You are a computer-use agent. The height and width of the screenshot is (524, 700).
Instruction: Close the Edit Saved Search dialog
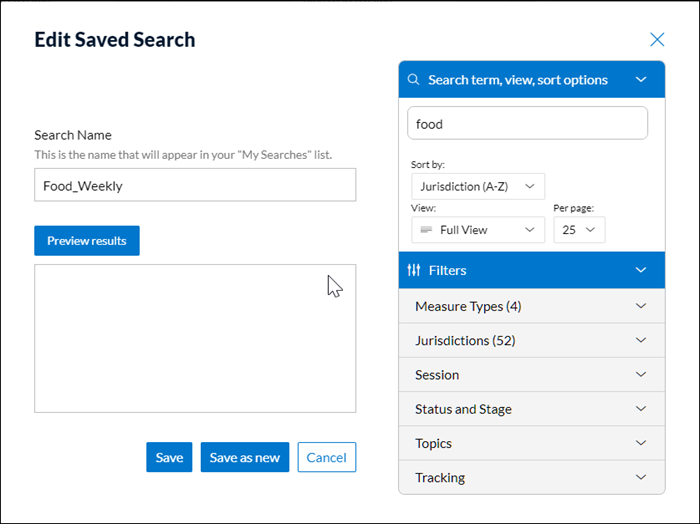657,40
